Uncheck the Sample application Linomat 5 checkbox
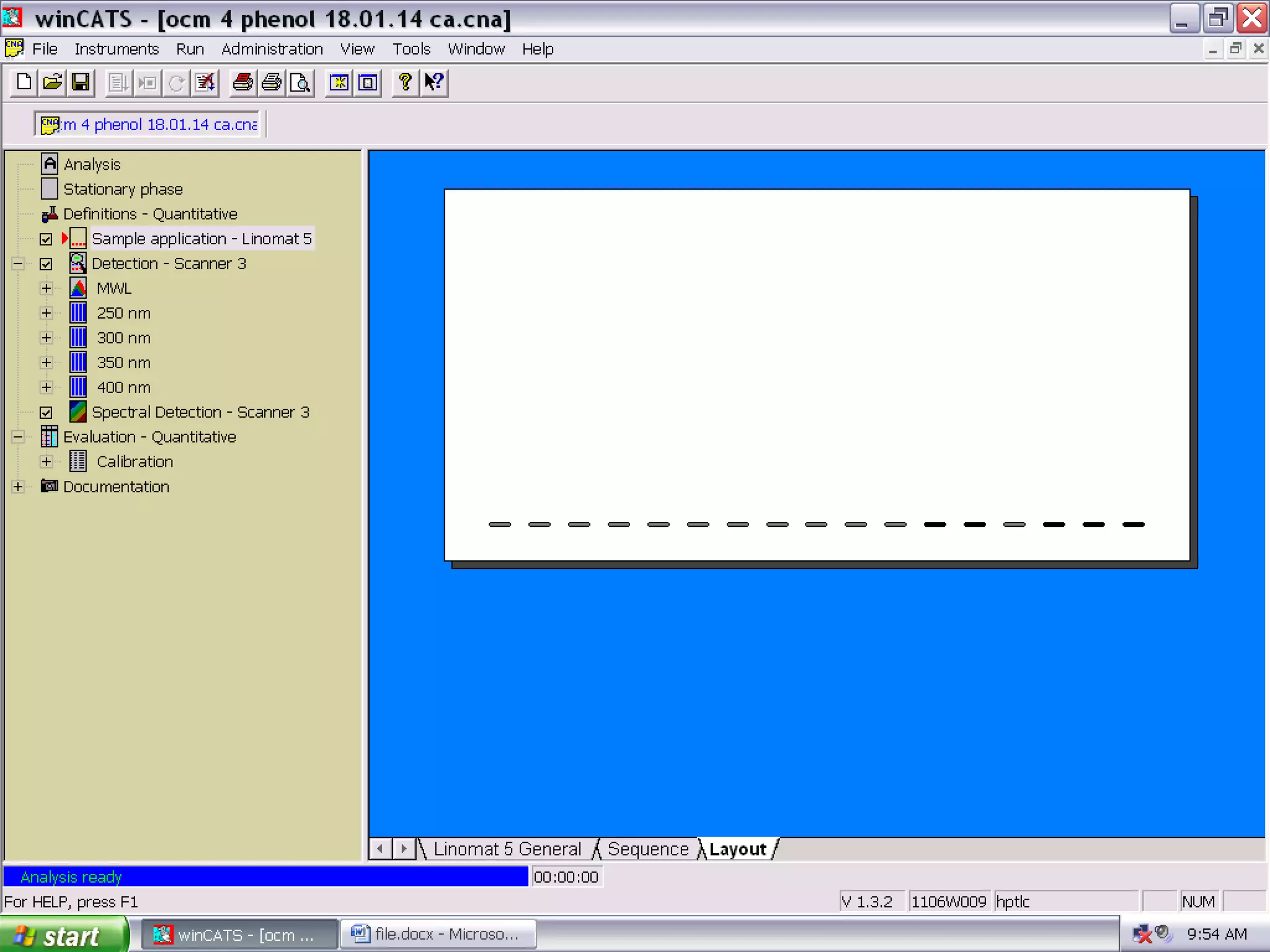This screenshot has width=1270, height=952. pyautogui.click(x=46, y=239)
